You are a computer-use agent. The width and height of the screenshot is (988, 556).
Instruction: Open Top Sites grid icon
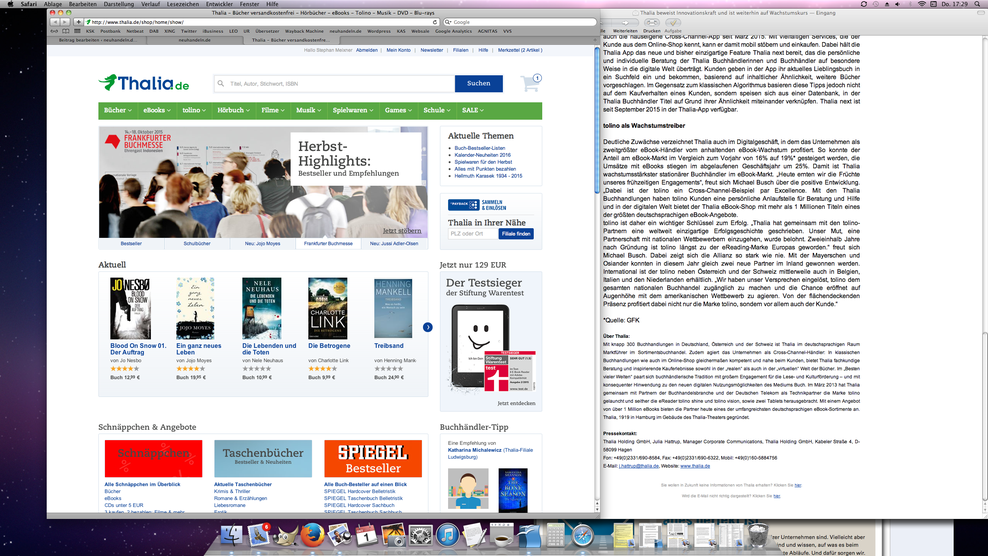[77, 31]
